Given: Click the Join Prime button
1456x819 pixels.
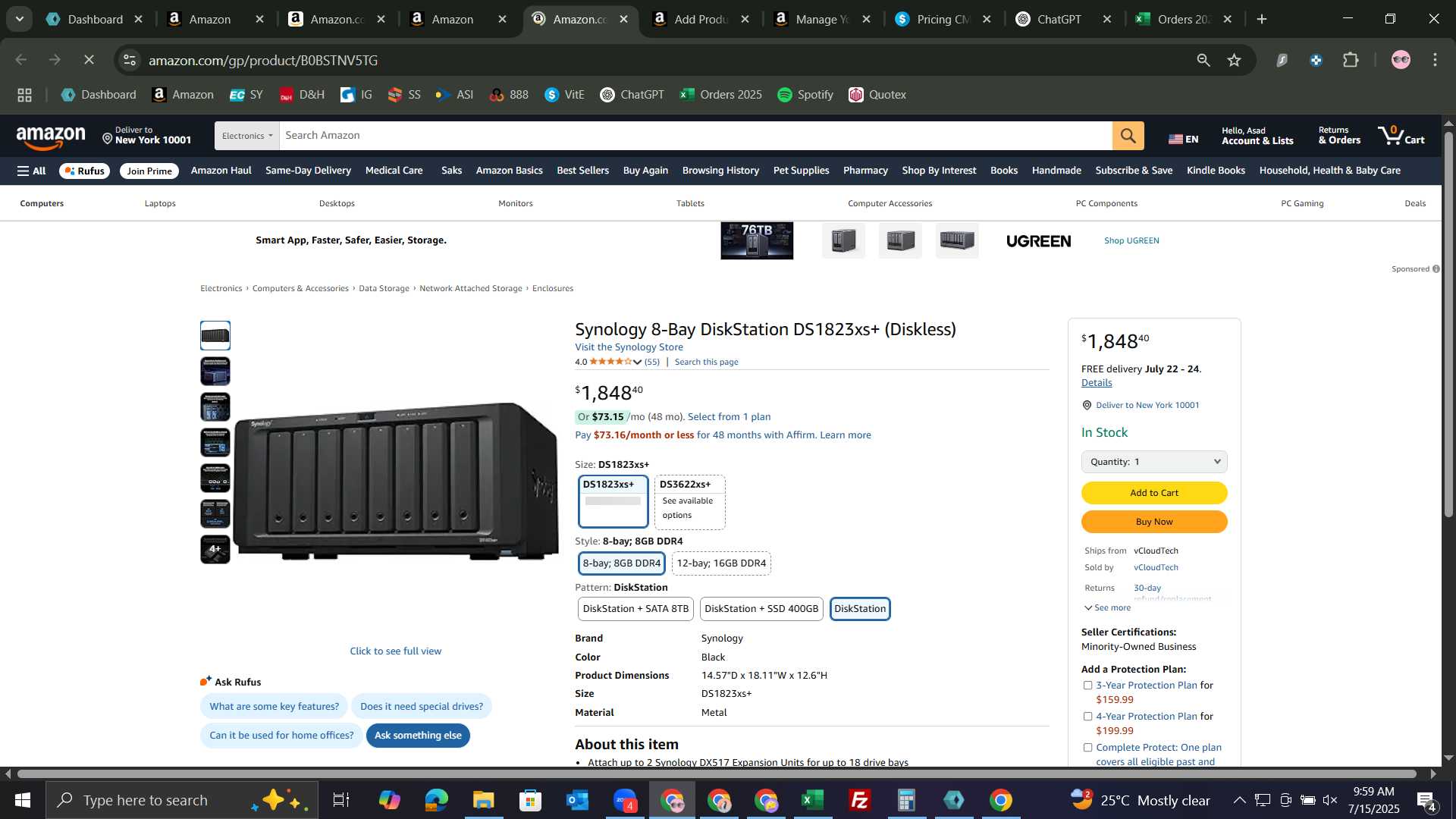Looking at the screenshot, I should click(149, 171).
